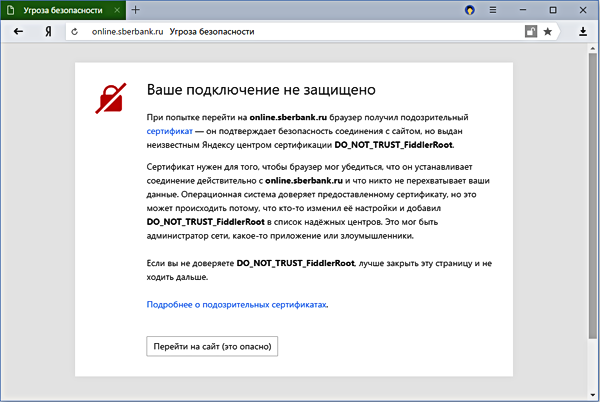Click the yellow-blue extension icon in the title bar

tap(470, 10)
